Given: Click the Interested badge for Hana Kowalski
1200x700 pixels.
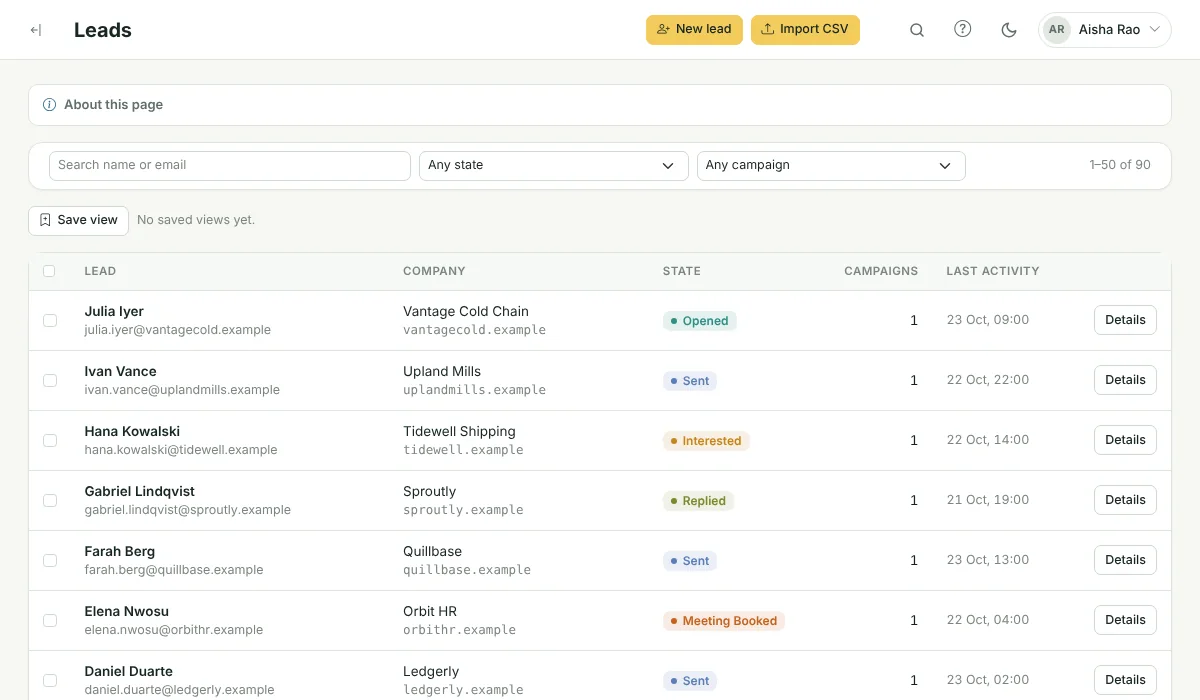Looking at the screenshot, I should tap(706, 441).
